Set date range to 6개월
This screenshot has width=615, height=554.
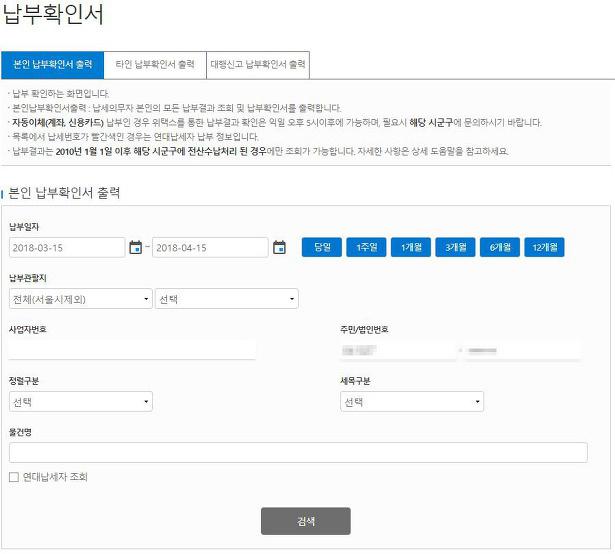pyautogui.click(x=500, y=247)
